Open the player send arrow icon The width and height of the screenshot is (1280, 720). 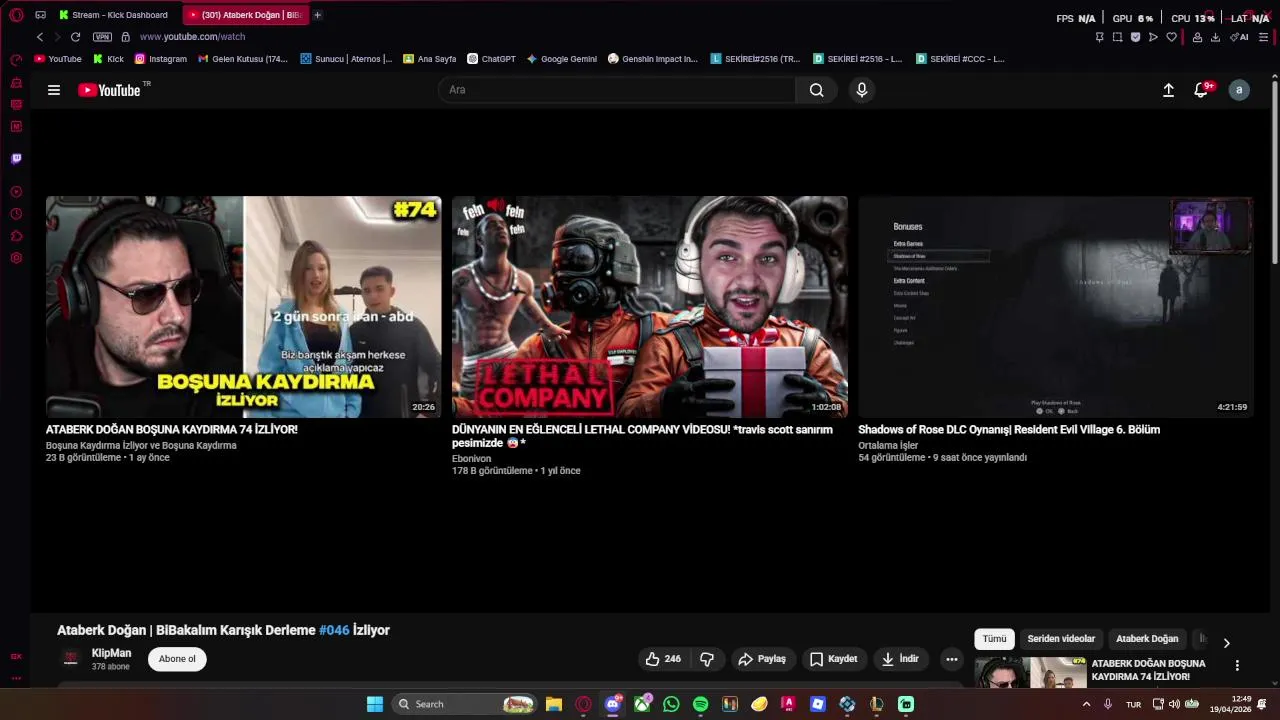point(1153,37)
